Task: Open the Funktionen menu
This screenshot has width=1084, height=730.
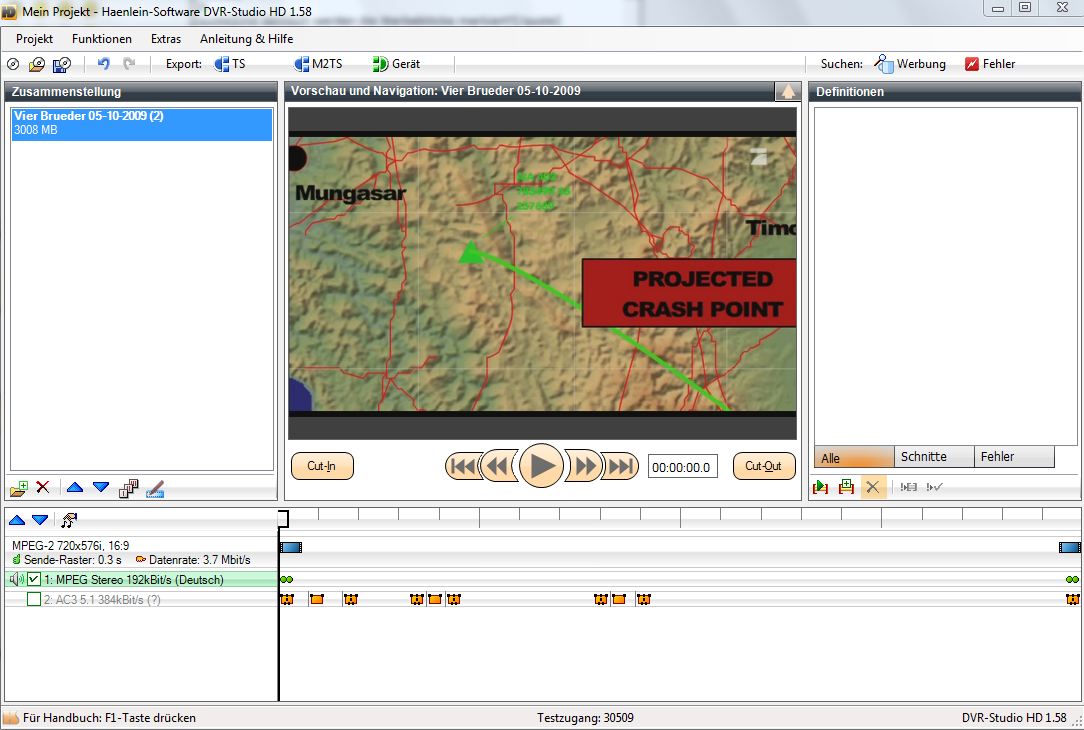Action: 101,39
